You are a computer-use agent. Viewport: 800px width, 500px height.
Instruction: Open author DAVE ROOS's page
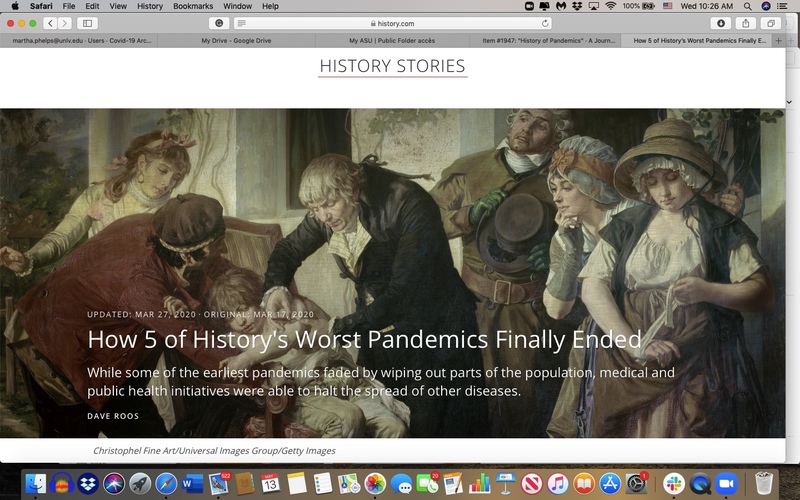tap(113, 416)
